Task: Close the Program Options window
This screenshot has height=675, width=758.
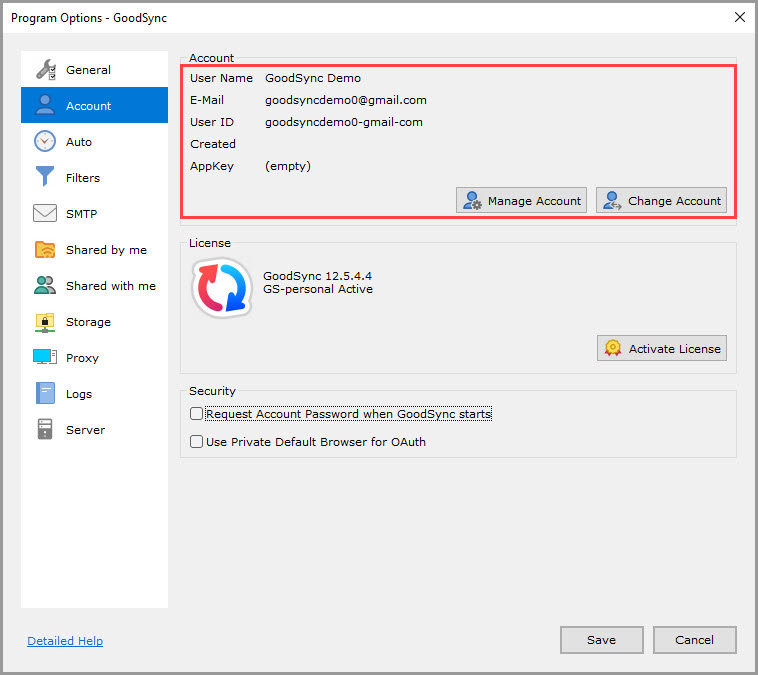Action: [x=739, y=17]
